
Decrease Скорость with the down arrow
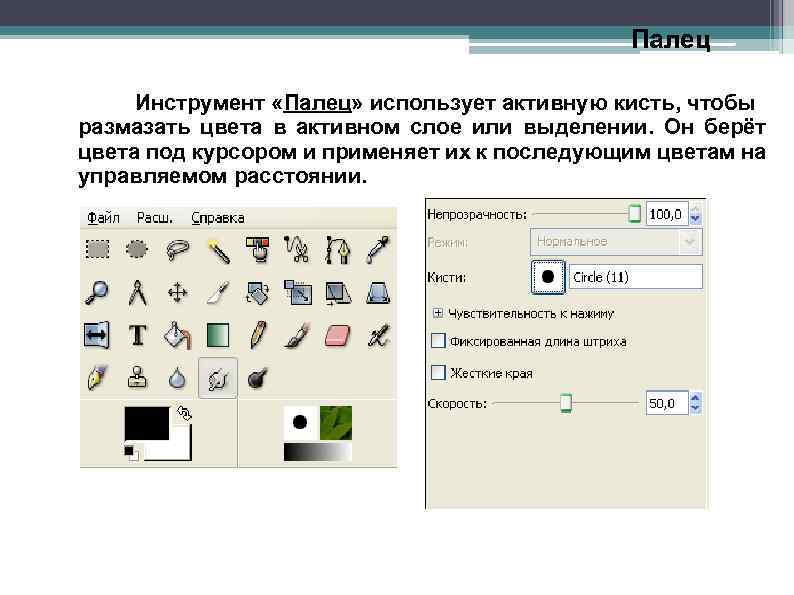(x=695, y=408)
